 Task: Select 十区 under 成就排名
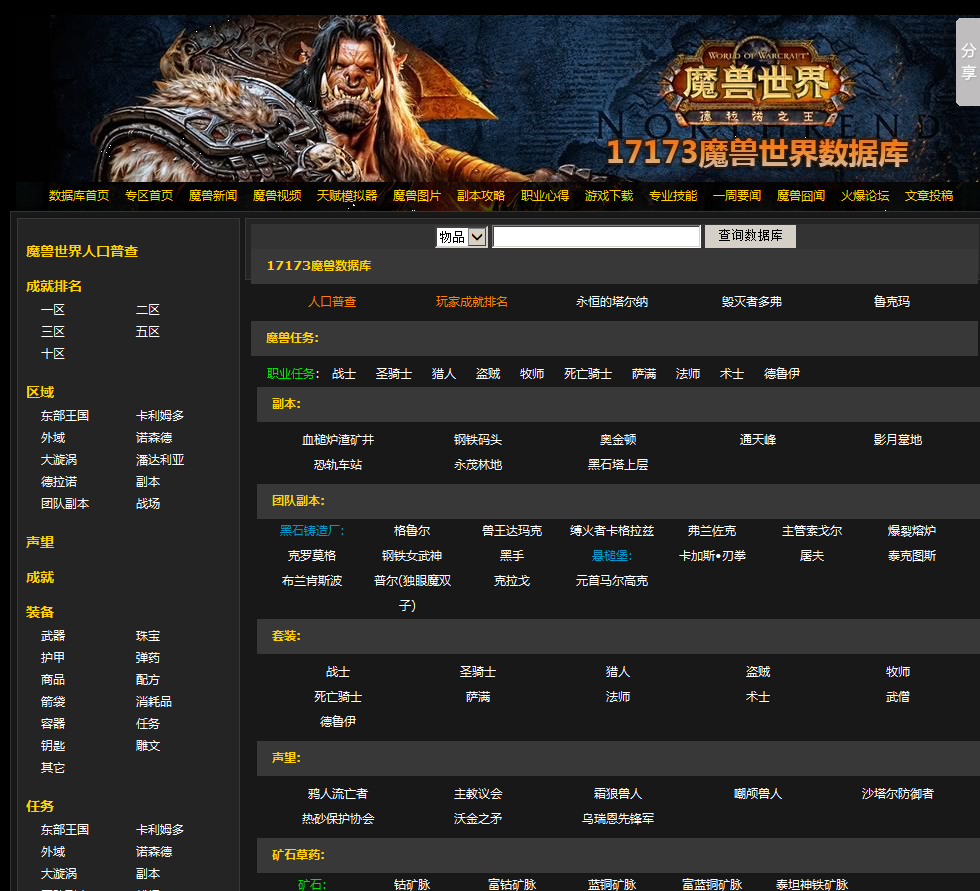(x=53, y=354)
